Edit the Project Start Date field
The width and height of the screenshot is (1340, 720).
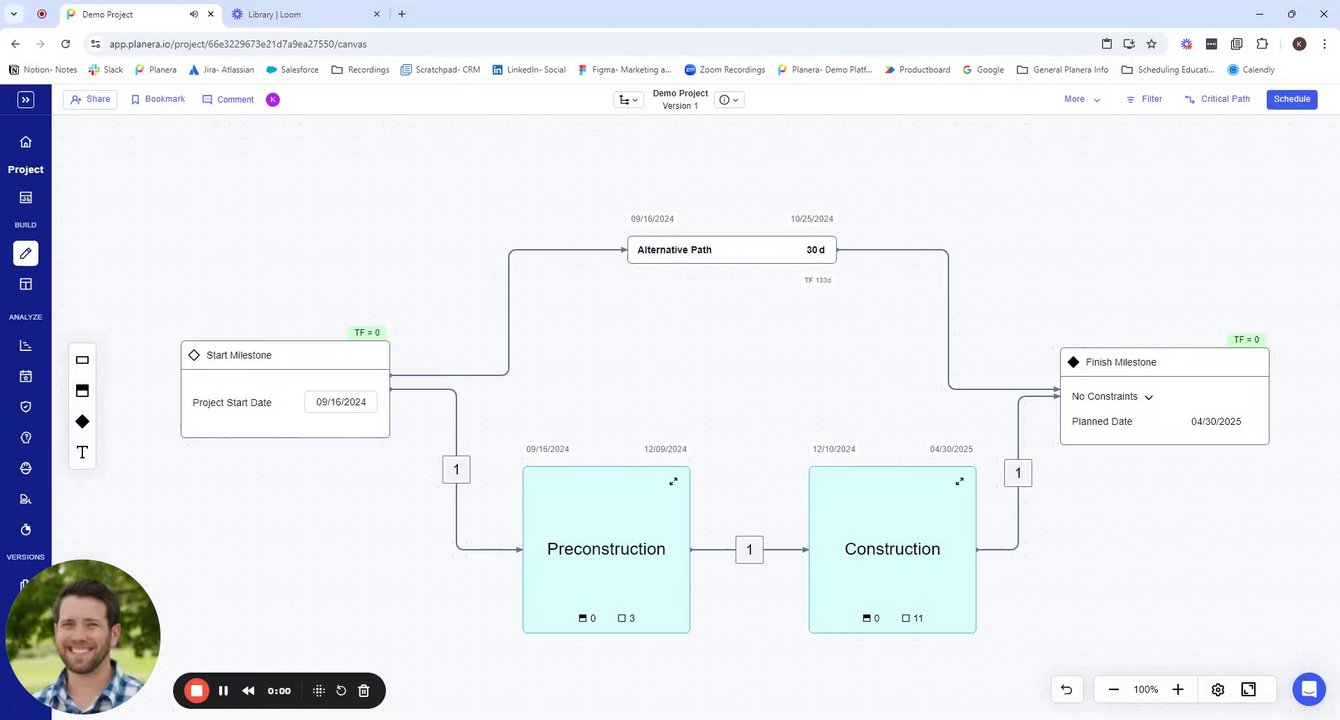pyautogui.click(x=341, y=402)
